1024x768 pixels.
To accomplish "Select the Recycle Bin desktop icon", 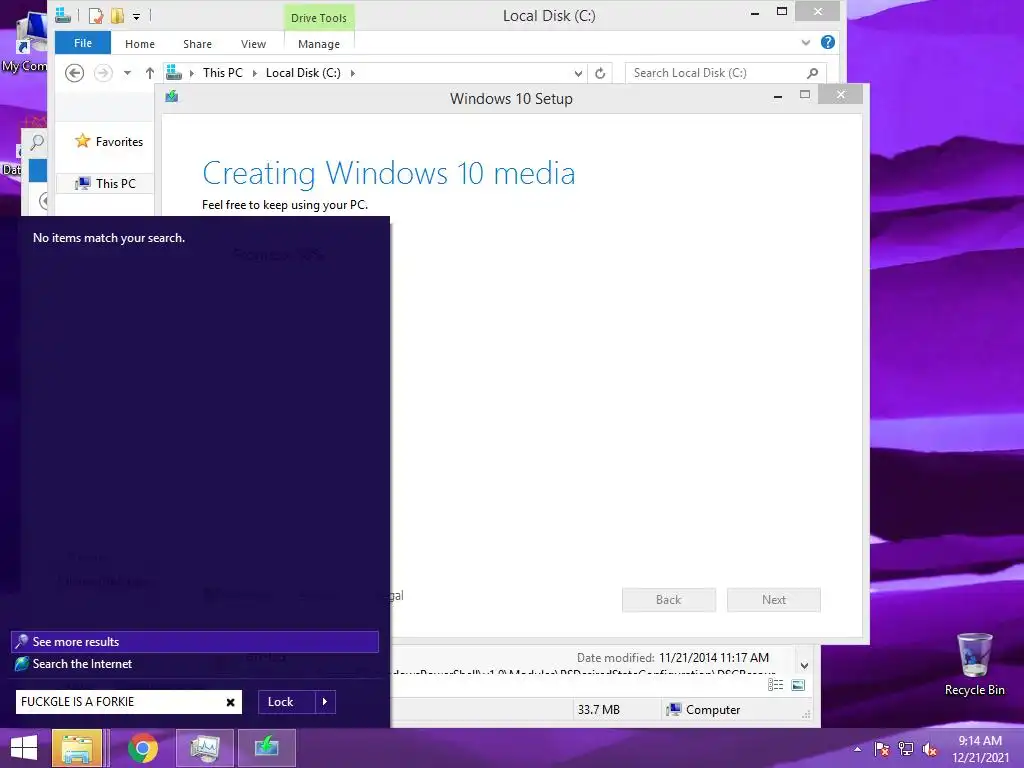I will point(974,665).
